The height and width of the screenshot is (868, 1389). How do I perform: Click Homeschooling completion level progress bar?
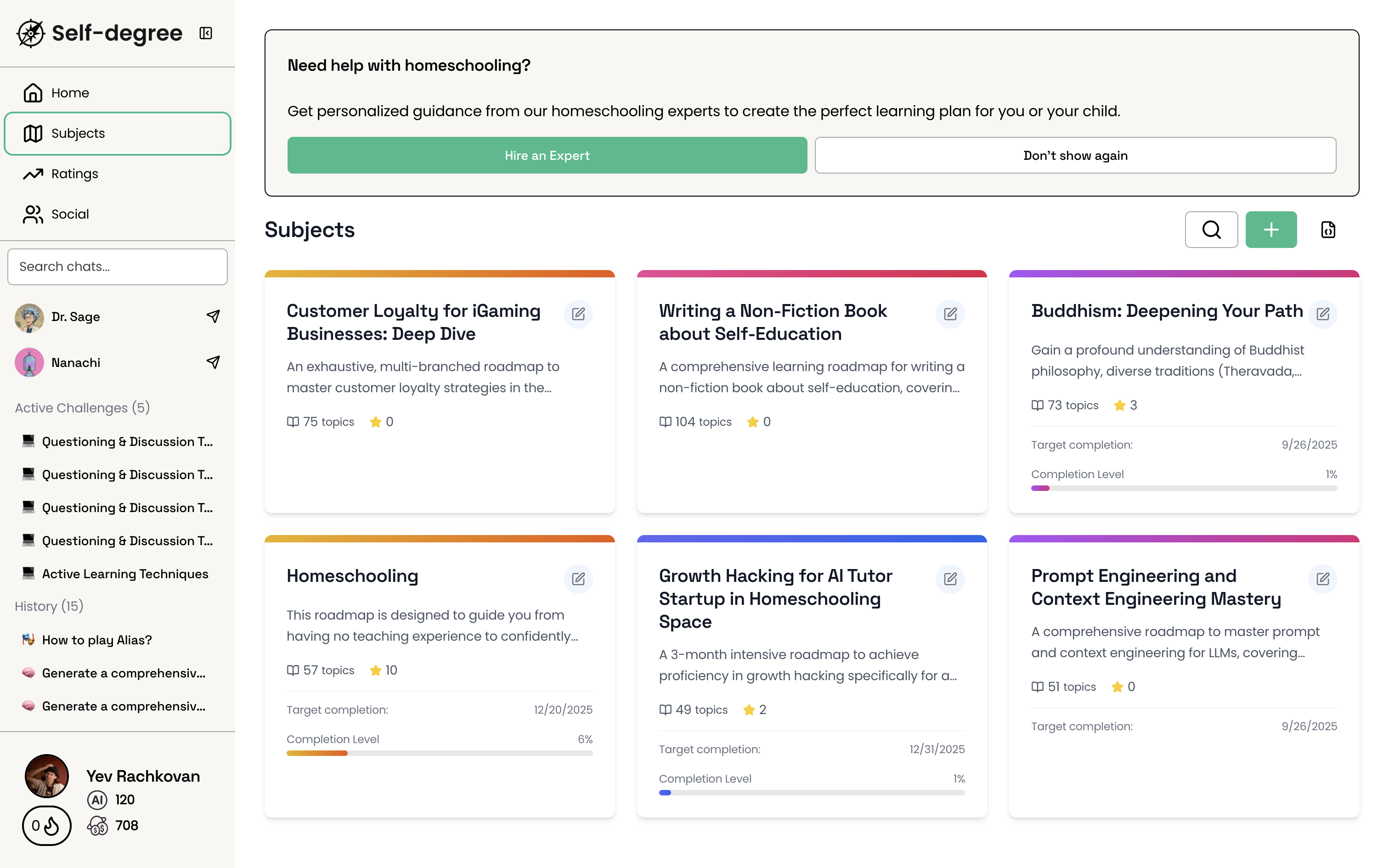tap(439, 753)
